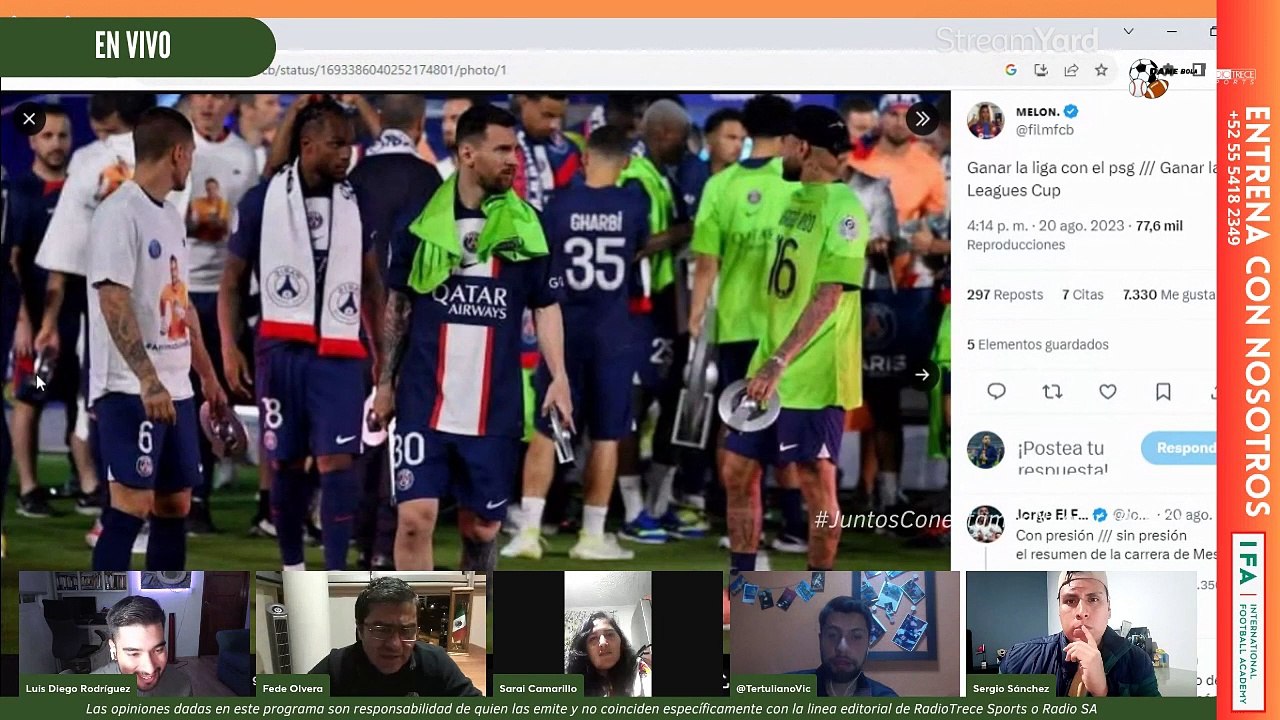Click MELON.'s verified badge
1280x720 pixels.
[1071, 112]
